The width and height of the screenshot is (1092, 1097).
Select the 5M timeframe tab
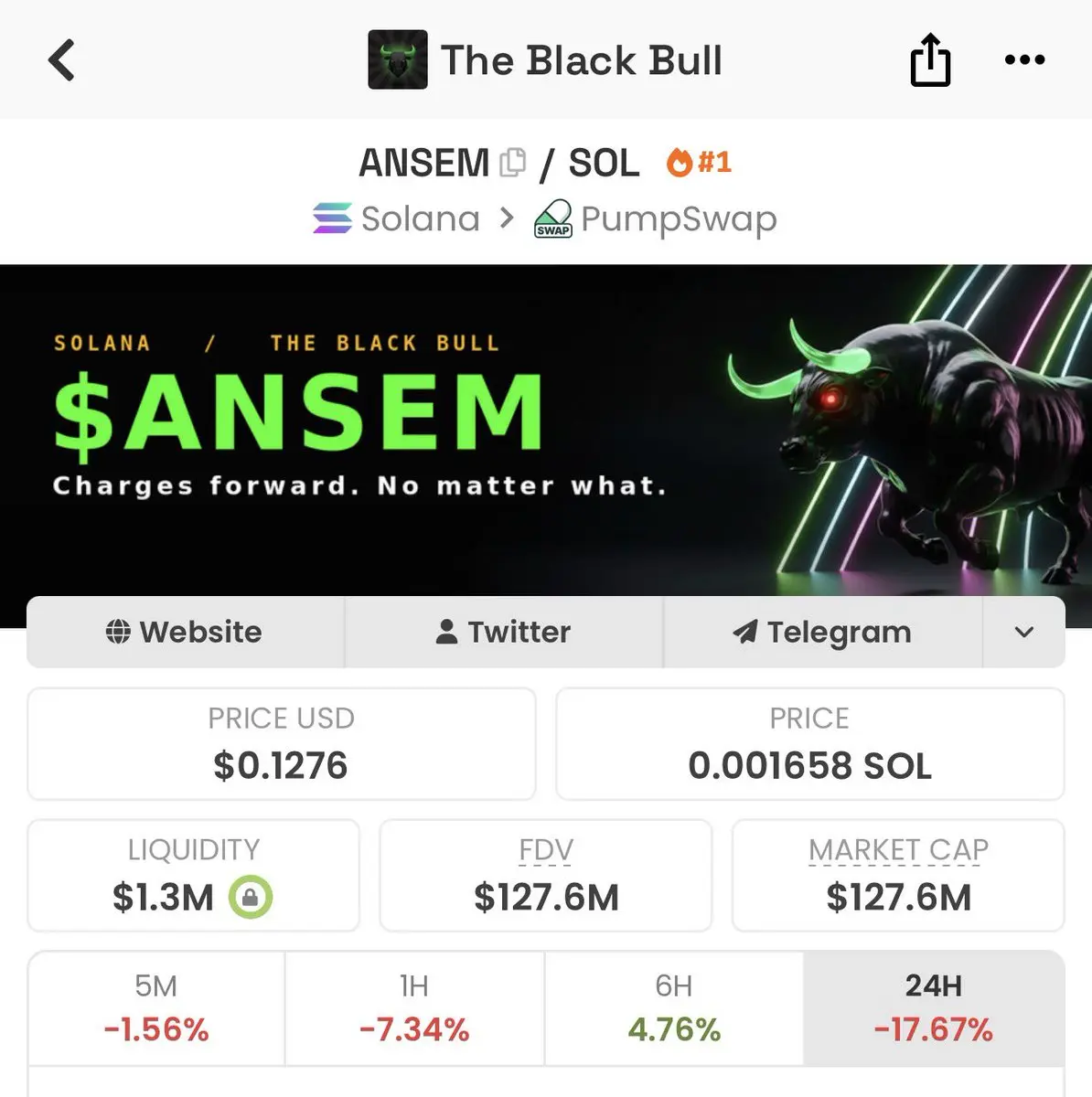pyautogui.click(x=156, y=1008)
